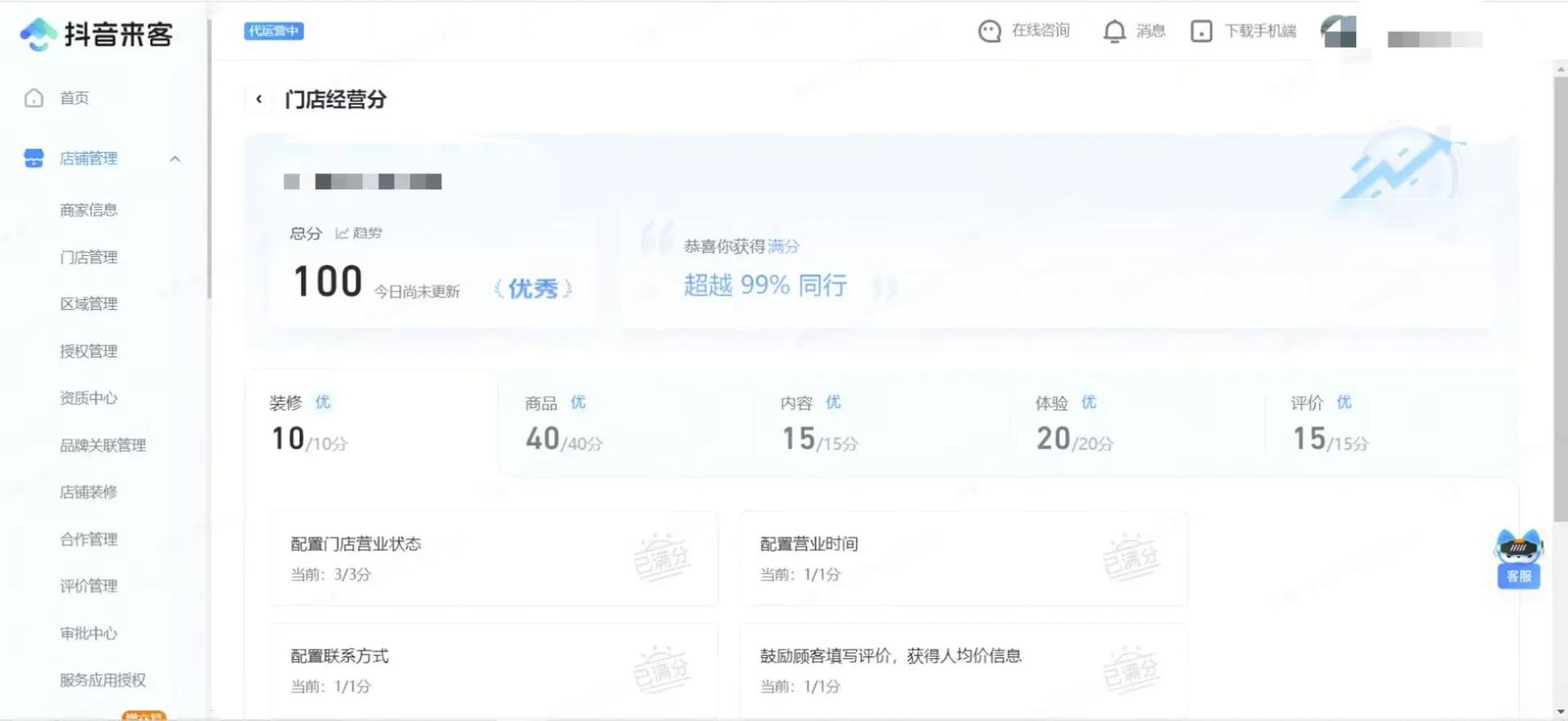Open the 首页 home icon
The image size is (1568, 721).
tap(34, 98)
